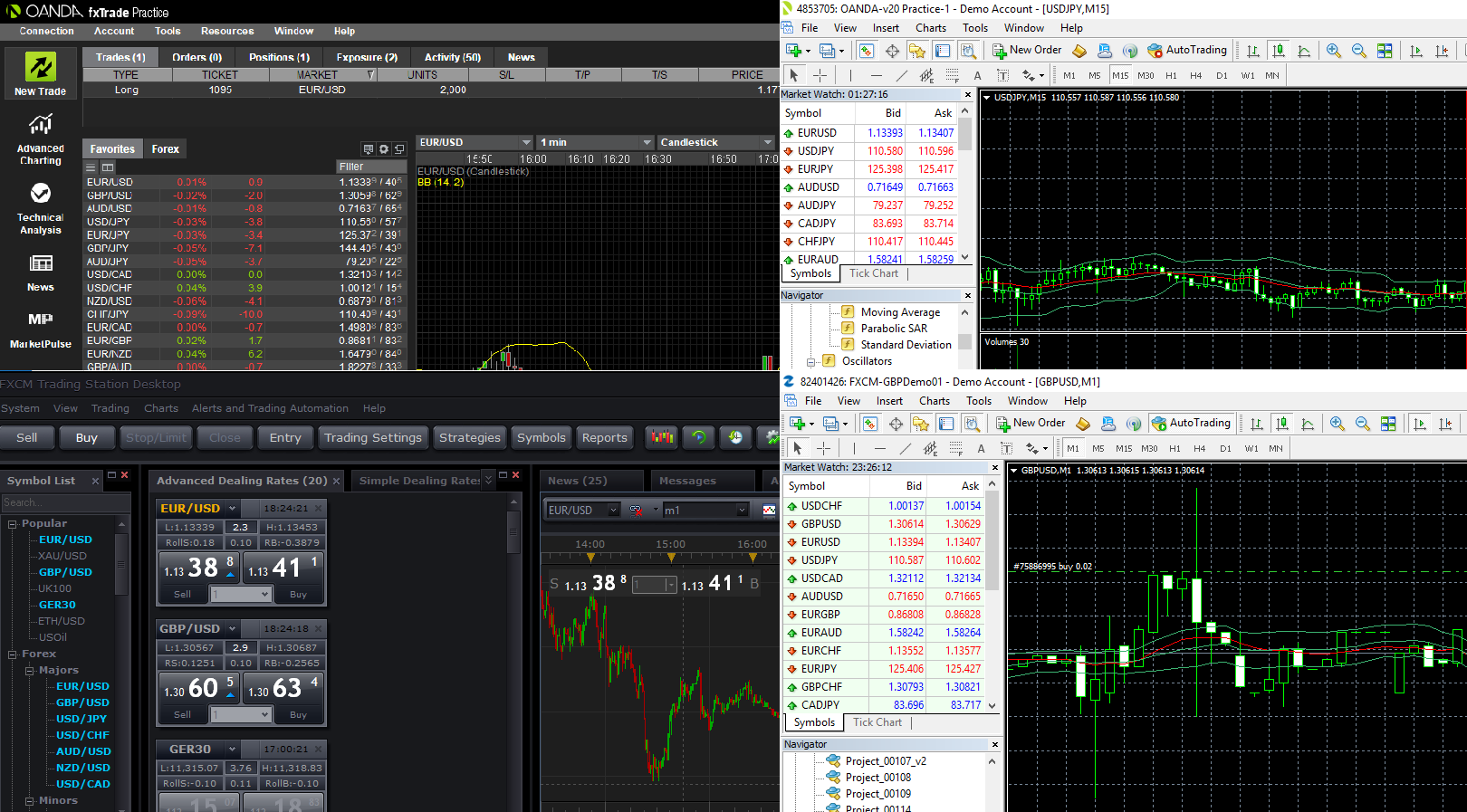Open Insert menu in OANDA MT4

[x=886, y=28]
